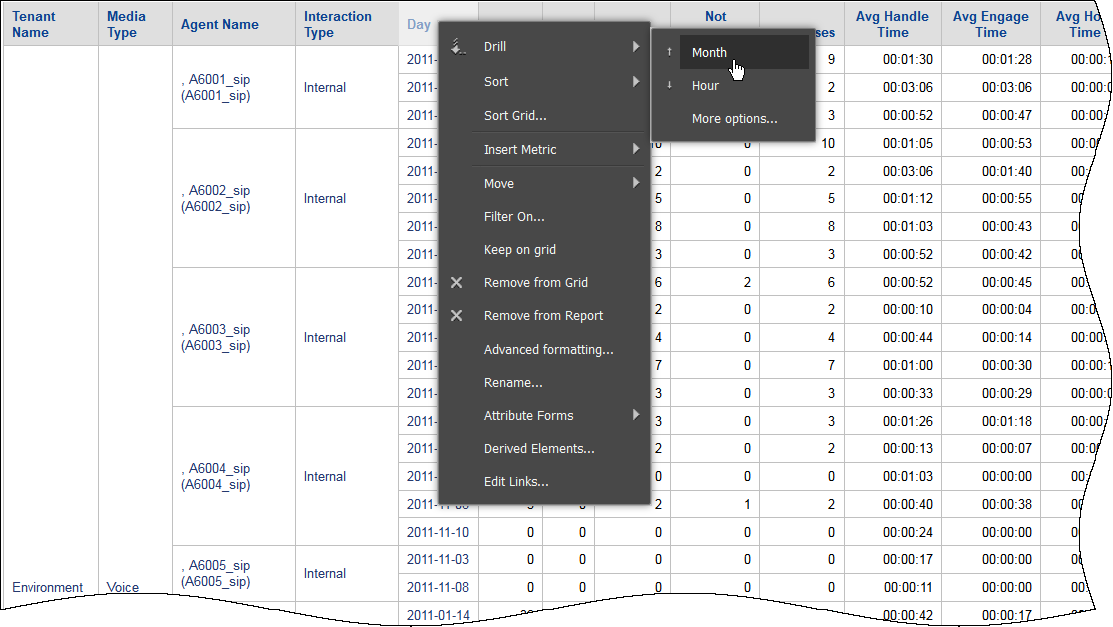Viewport: 1113px width, 627px height.
Task: Expand the Move submenu arrow
Action: [x=636, y=184]
